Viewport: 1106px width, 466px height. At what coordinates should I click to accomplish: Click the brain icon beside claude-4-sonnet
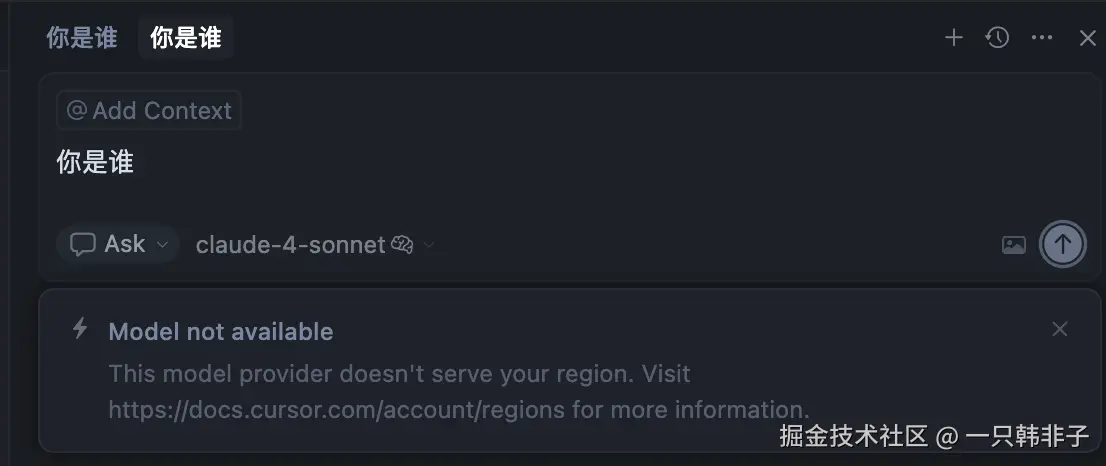click(x=402, y=245)
